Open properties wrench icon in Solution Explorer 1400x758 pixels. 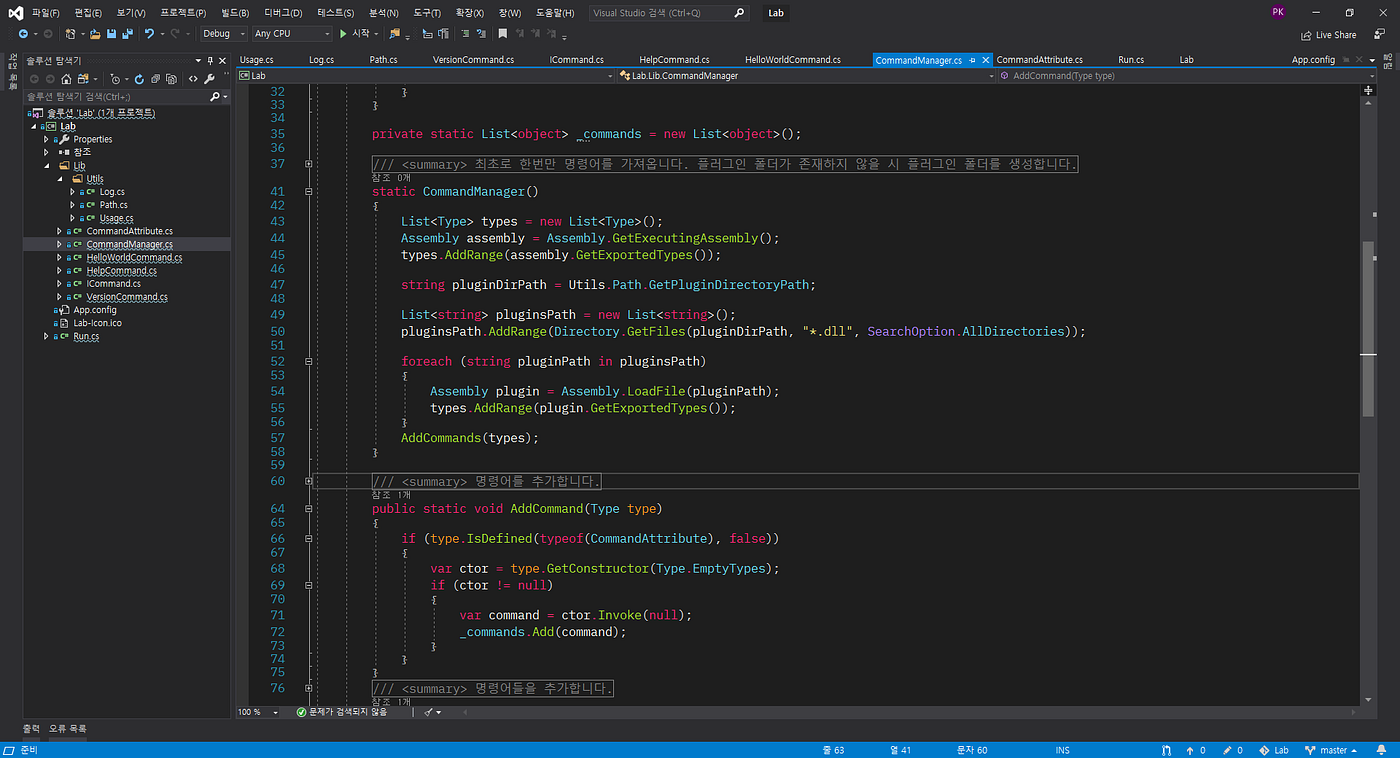(x=209, y=79)
